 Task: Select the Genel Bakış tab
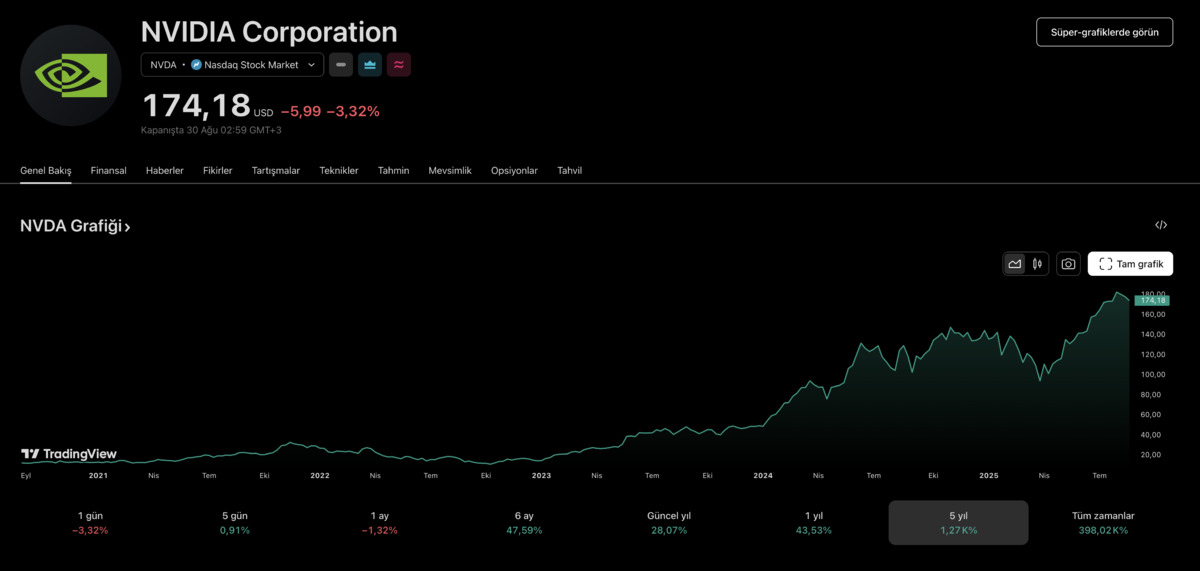[46, 171]
